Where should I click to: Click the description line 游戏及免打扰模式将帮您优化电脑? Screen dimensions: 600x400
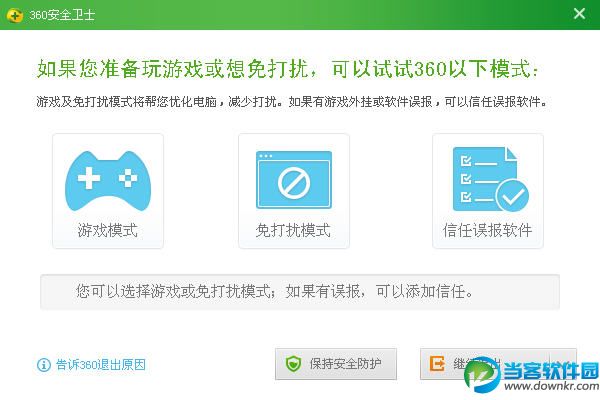292,102
